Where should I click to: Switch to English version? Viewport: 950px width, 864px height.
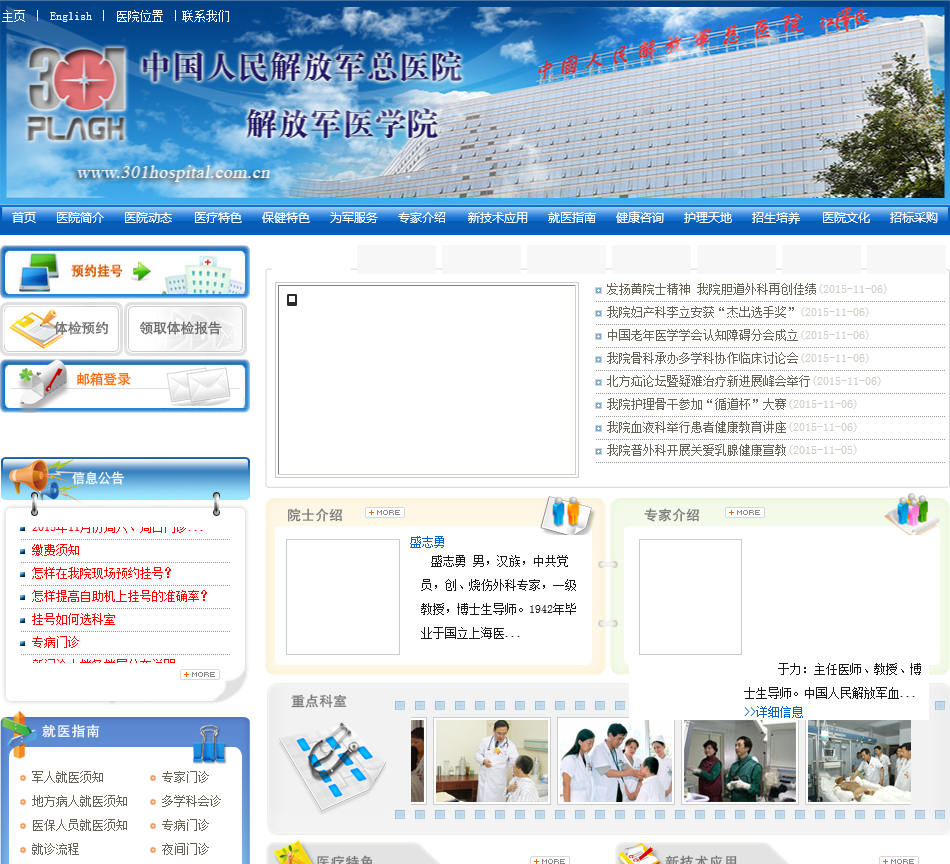click(70, 16)
